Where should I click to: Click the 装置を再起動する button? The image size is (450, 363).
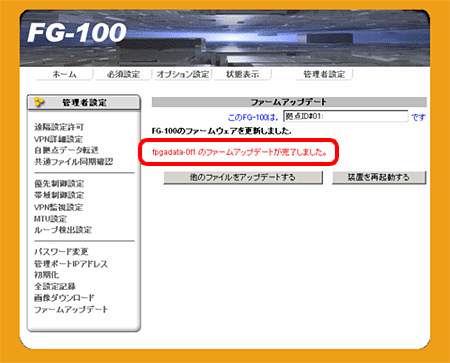click(379, 177)
